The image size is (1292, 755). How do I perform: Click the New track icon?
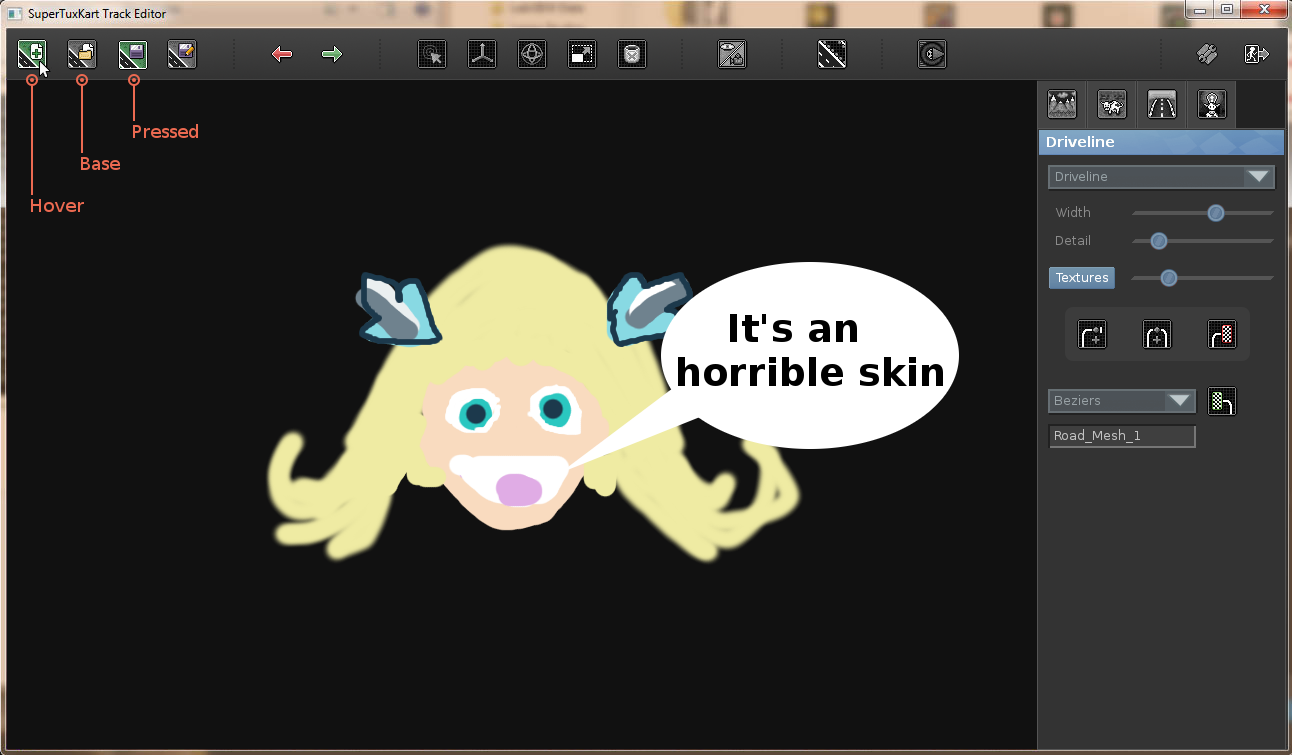[32, 54]
